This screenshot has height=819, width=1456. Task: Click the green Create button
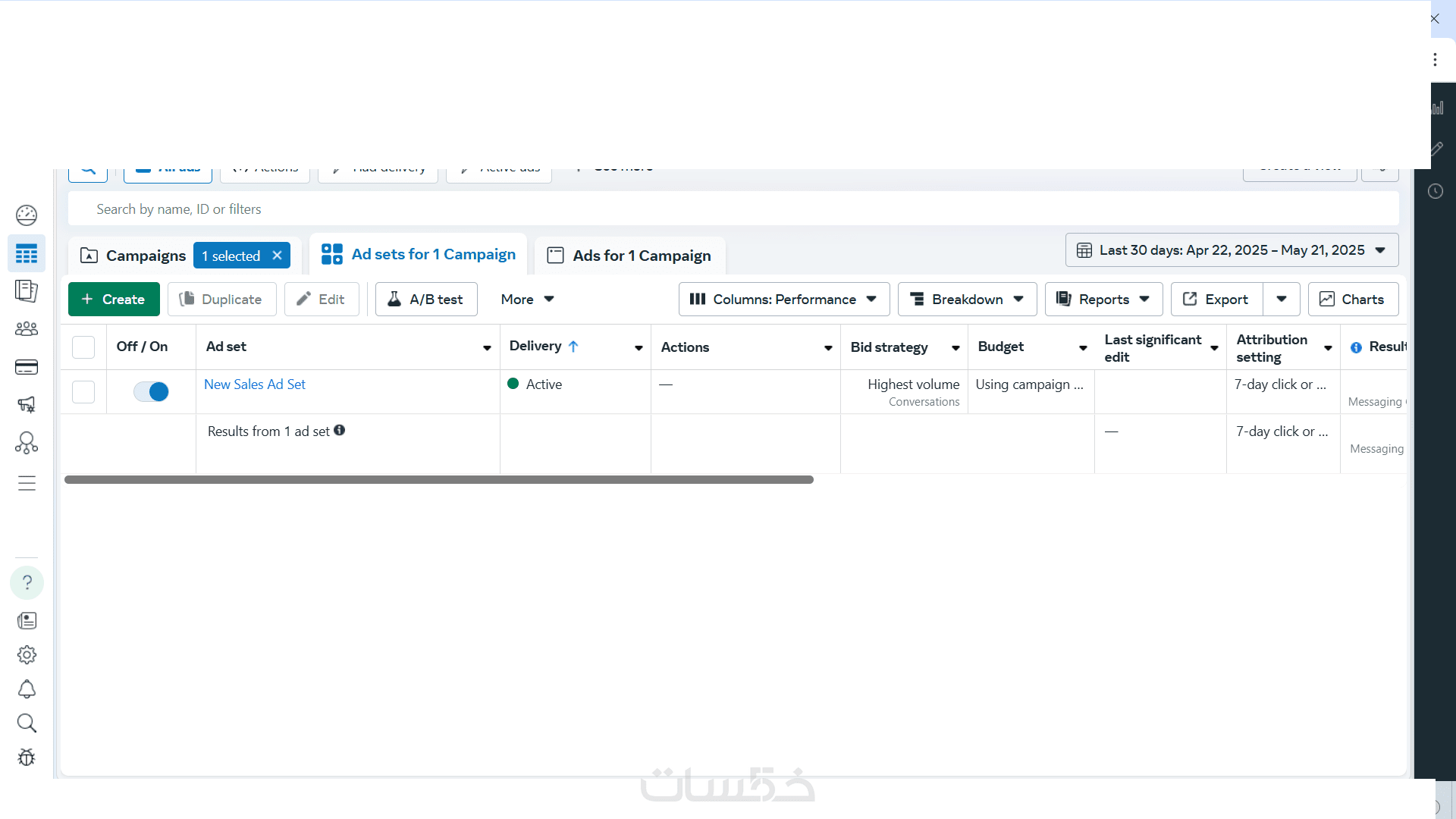(x=114, y=300)
